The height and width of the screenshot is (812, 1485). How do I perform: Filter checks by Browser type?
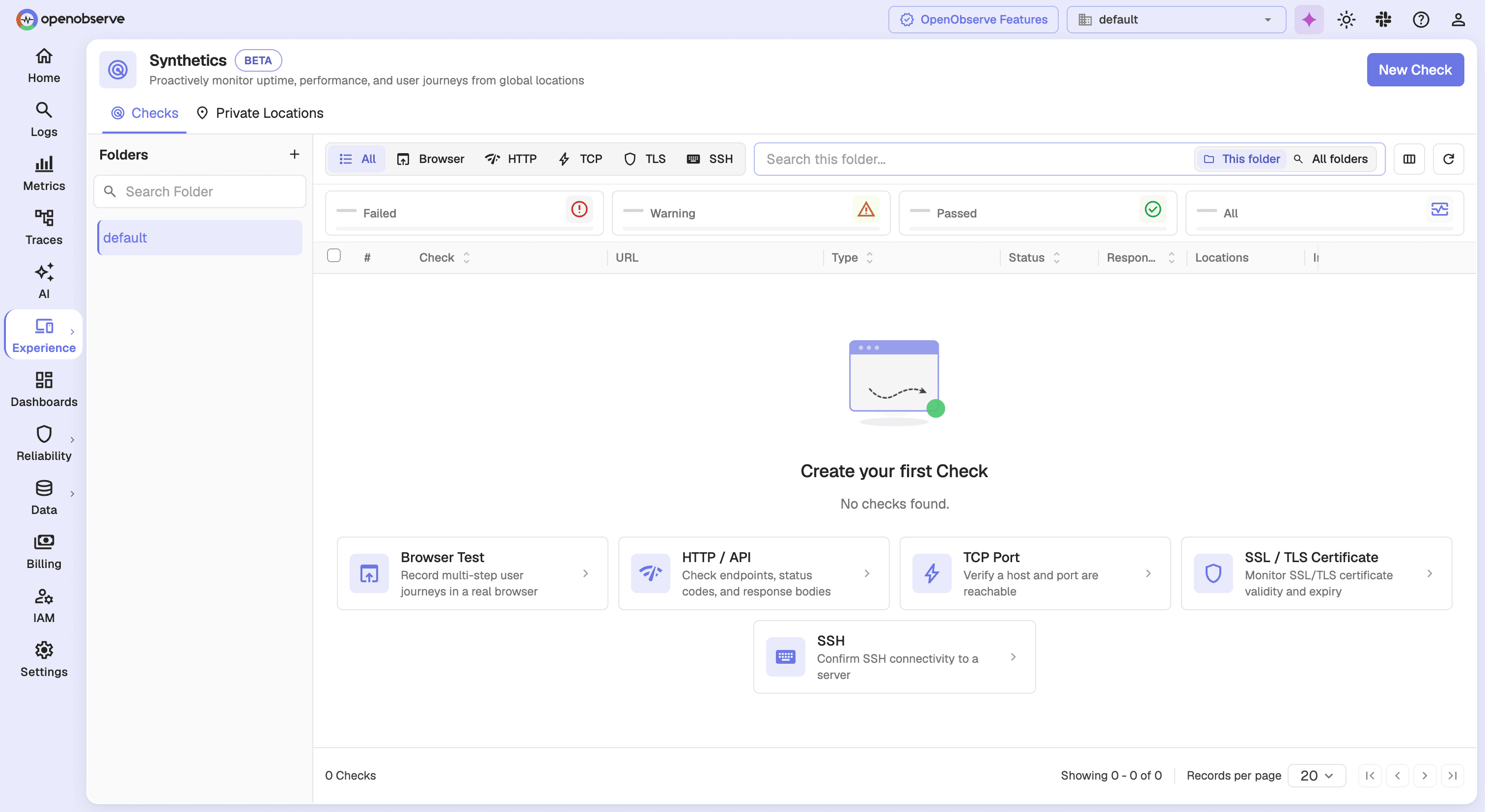430,159
